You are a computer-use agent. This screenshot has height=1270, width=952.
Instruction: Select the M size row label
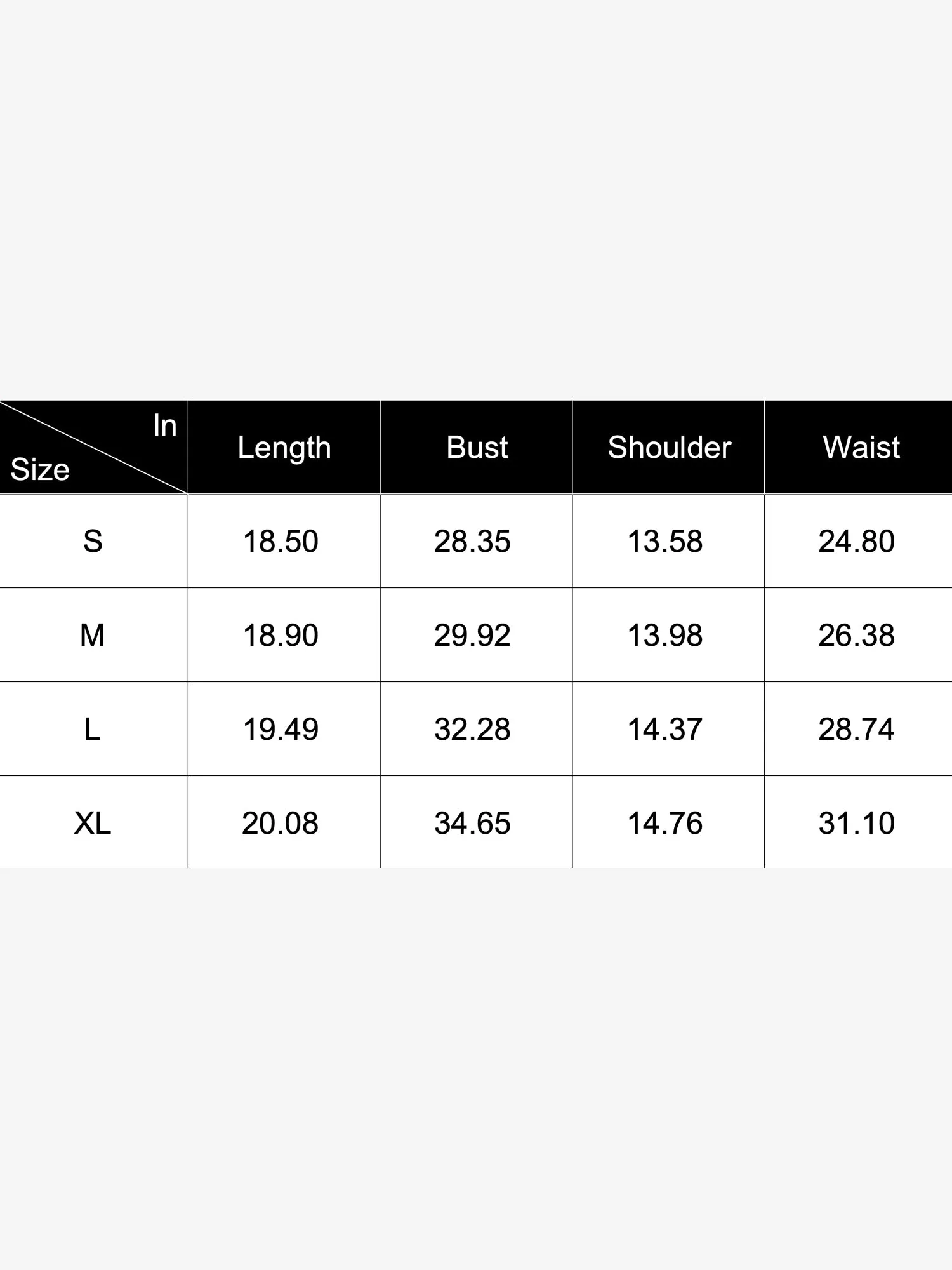93,636
